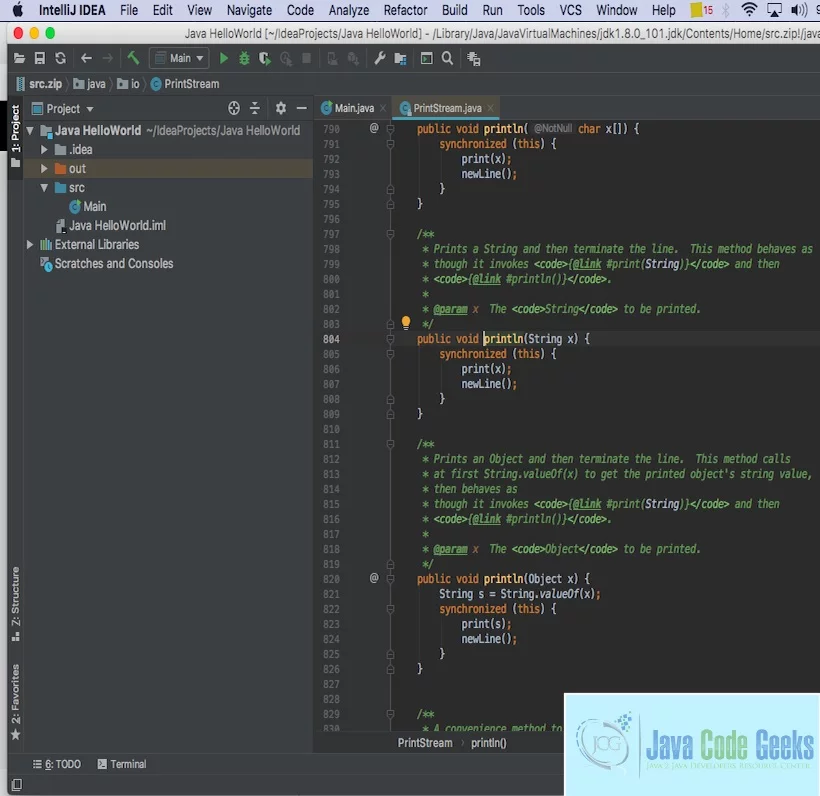Toggle the 6: TODO tool window
The width and height of the screenshot is (820, 796).
57,764
